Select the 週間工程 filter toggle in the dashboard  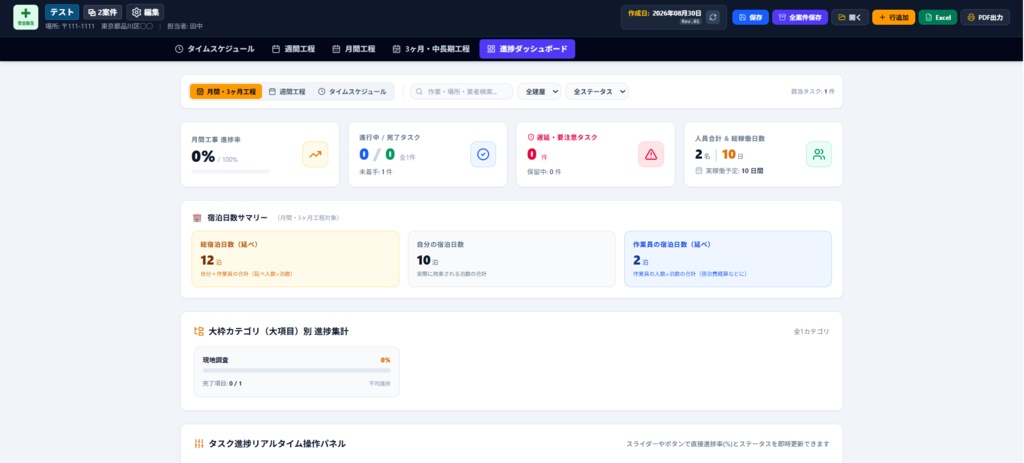287,91
